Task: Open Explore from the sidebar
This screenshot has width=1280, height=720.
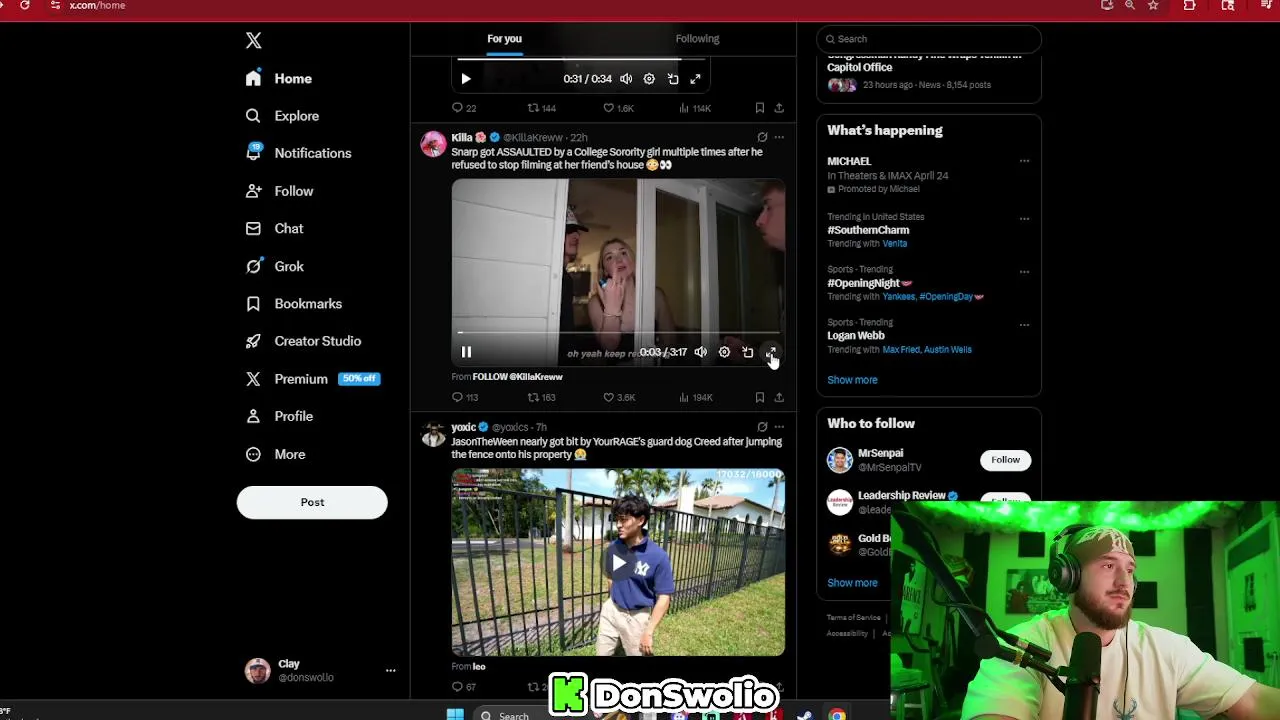Action: 282,116
